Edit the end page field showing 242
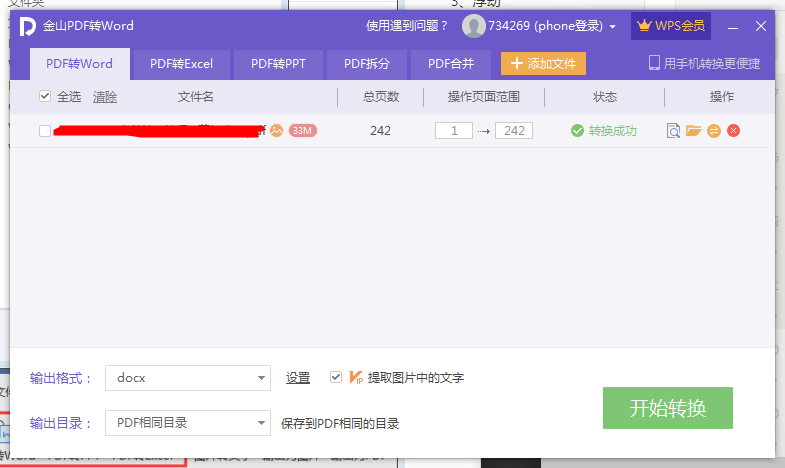The height and width of the screenshot is (468, 785). [x=514, y=131]
